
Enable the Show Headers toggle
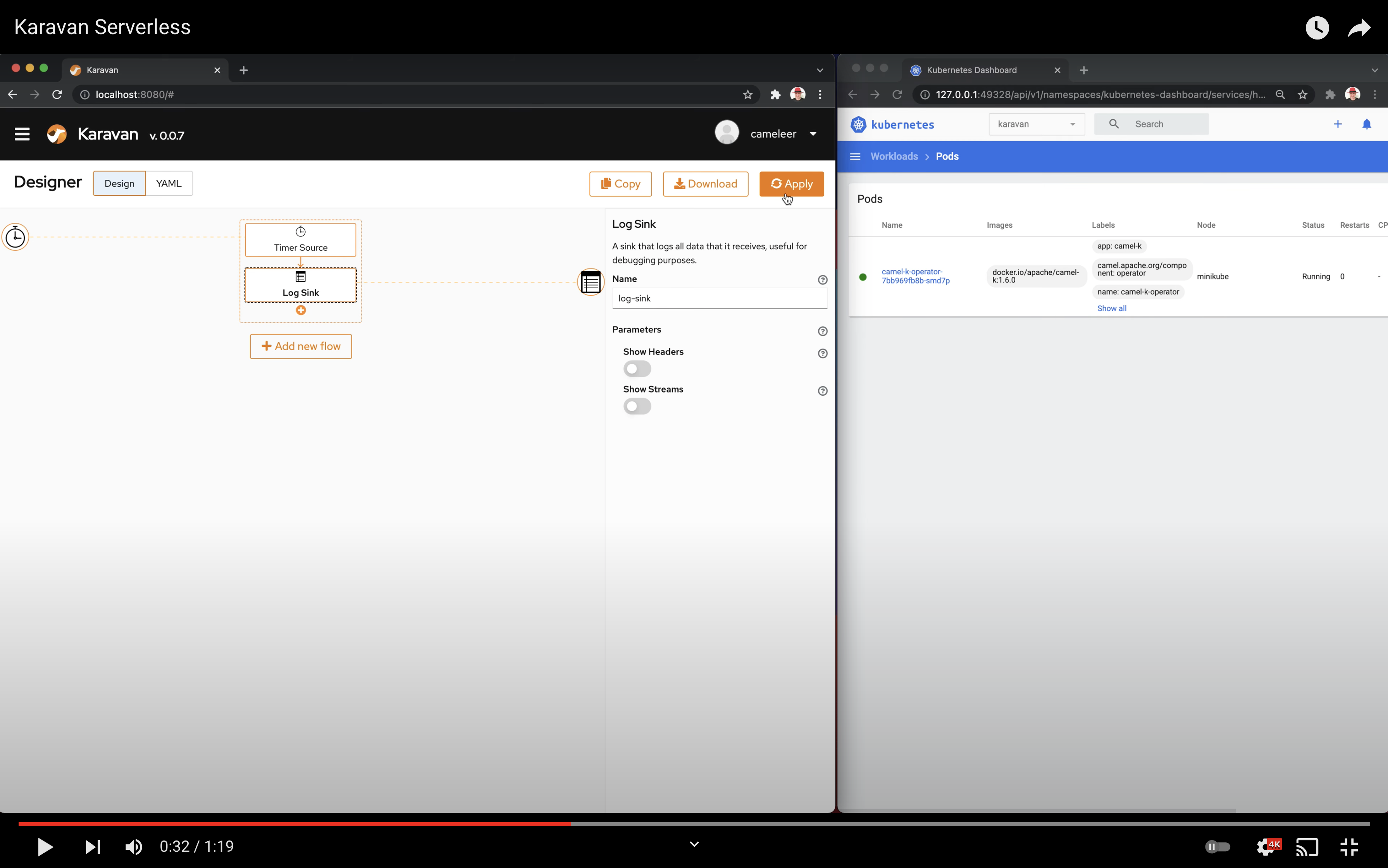pyautogui.click(x=637, y=369)
